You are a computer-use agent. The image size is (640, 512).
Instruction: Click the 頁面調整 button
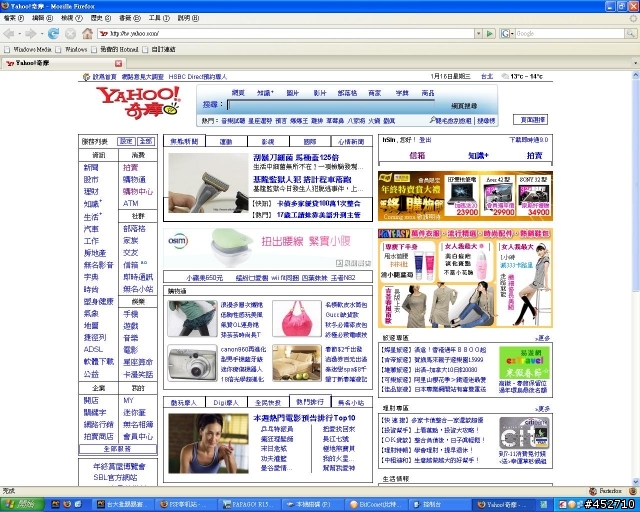(x=530, y=120)
